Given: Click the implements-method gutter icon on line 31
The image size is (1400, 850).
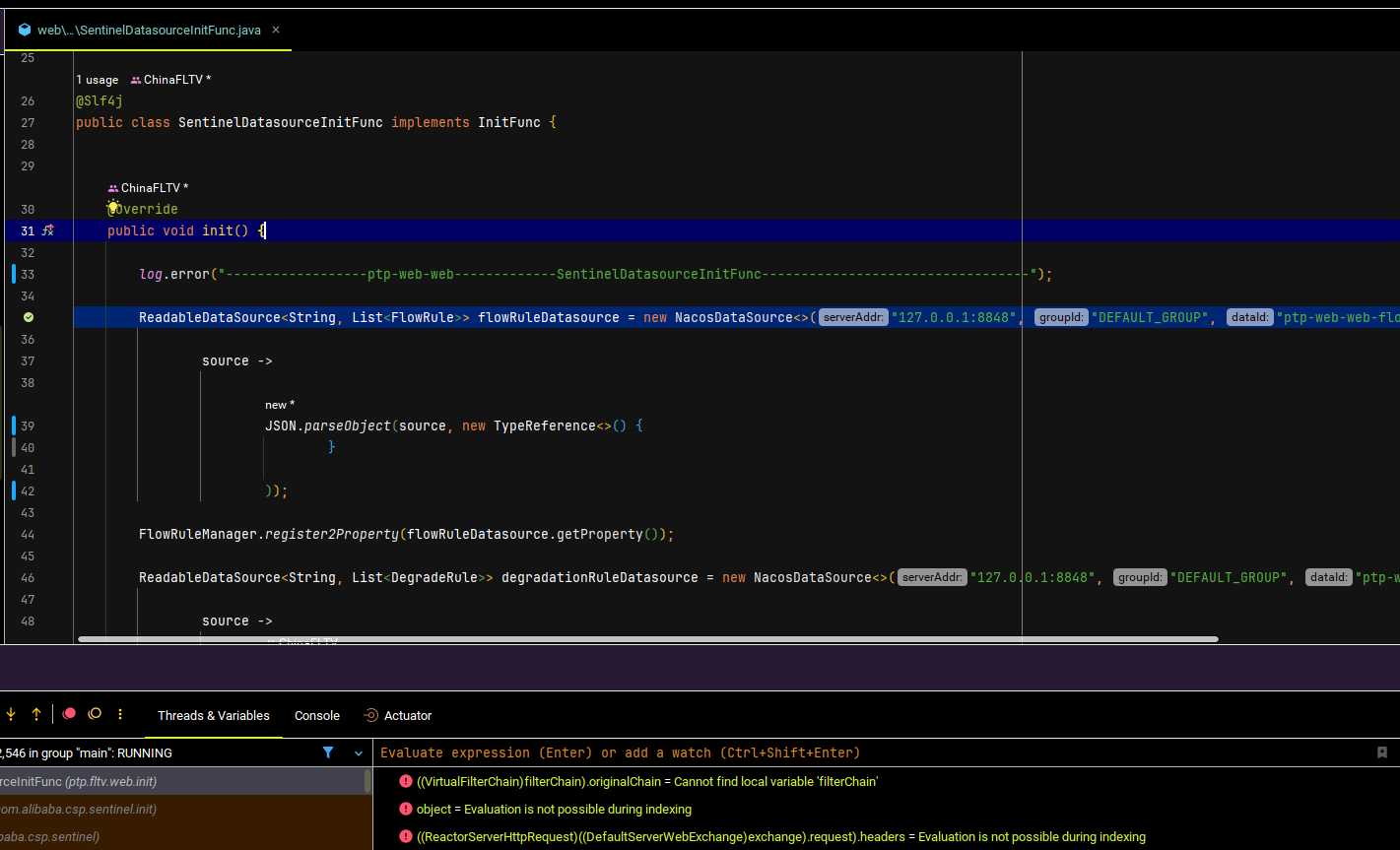Looking at the screenshot, I should pos(47,229).
